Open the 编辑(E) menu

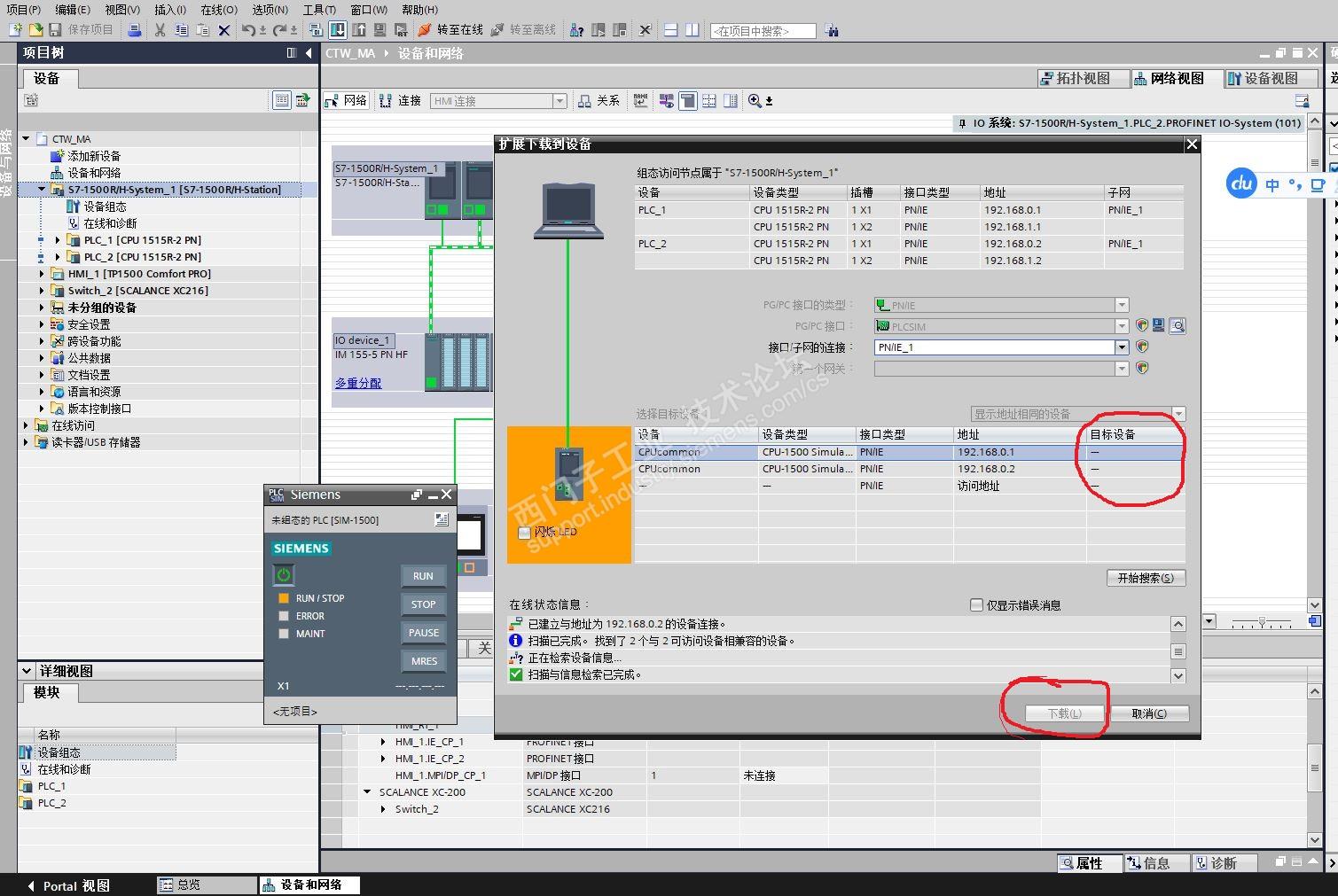73,10
